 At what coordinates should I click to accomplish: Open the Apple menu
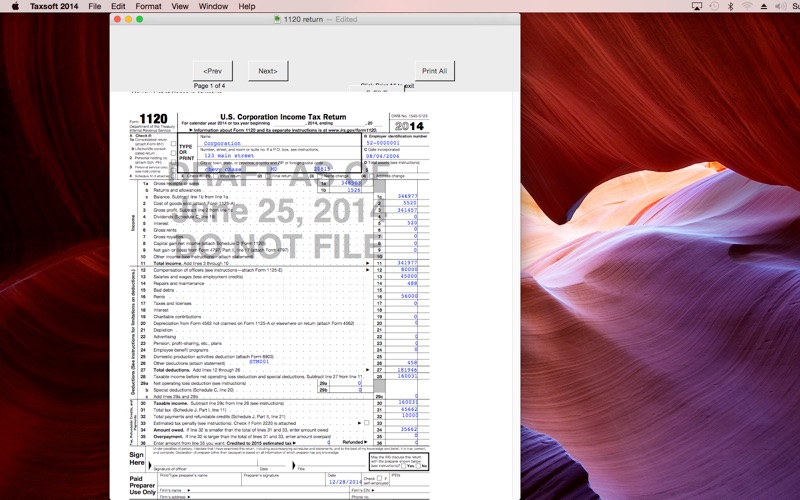tap(15, 6)
